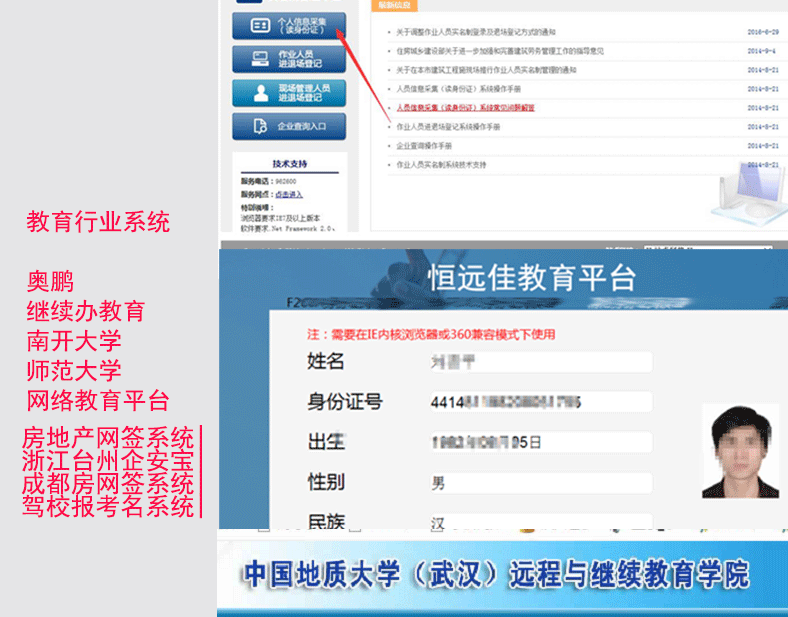Select the red text 奥鹏
Image resolution: width=788 pixels, height=617 pixels.
[50, 281]
